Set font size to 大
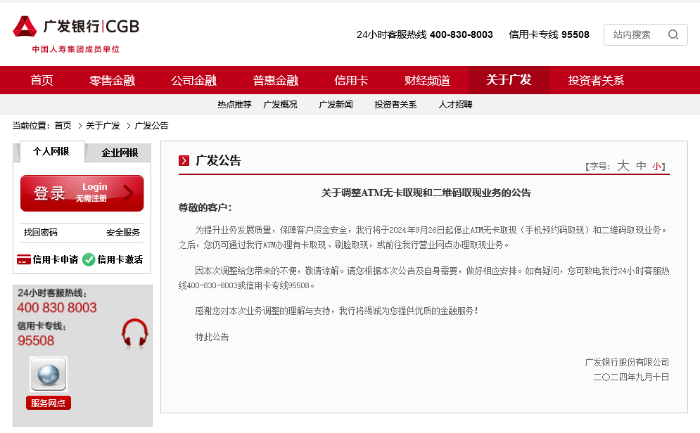 (x=623, y=166)
